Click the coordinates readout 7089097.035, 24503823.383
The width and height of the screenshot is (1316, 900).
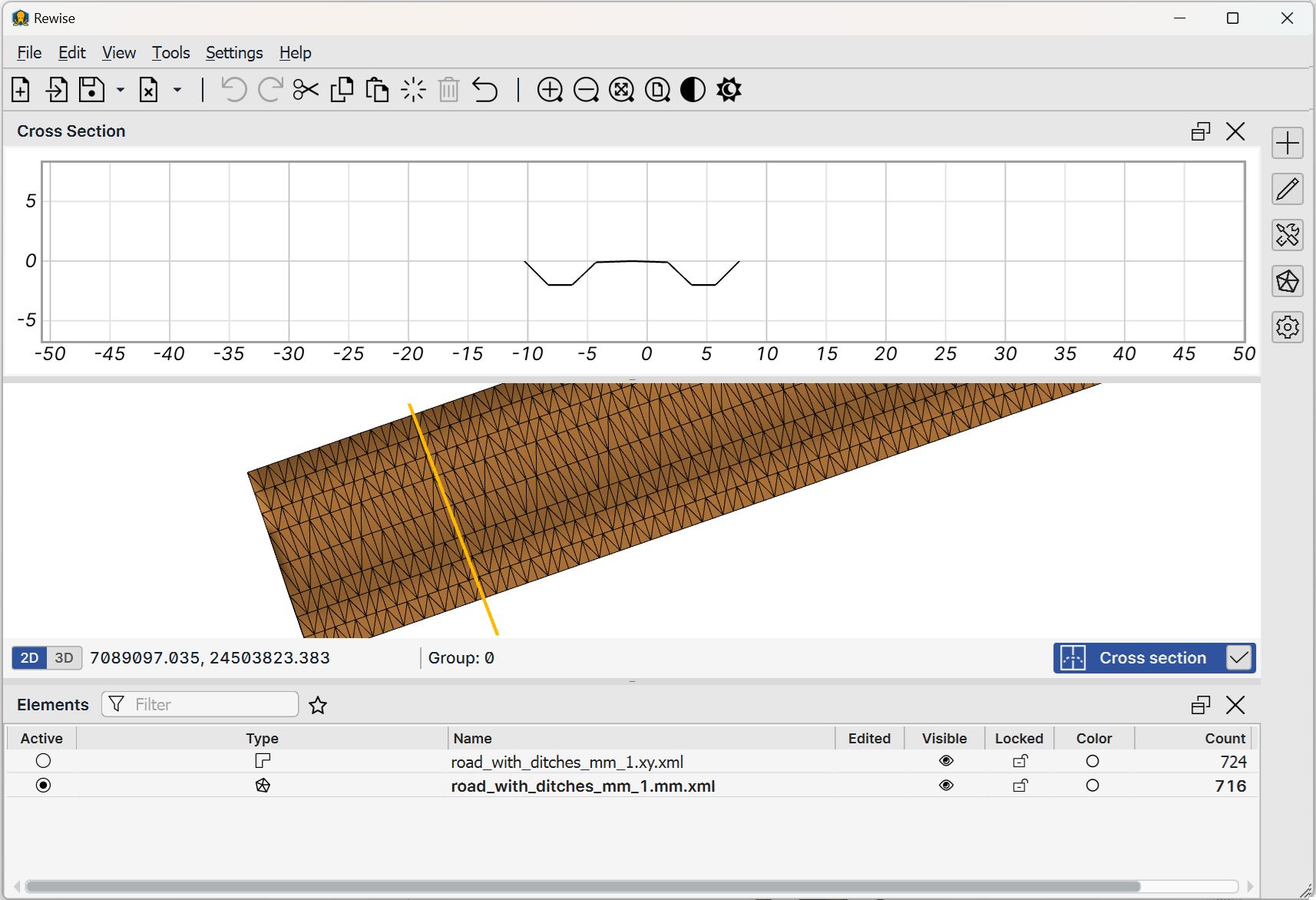[210, 658]
